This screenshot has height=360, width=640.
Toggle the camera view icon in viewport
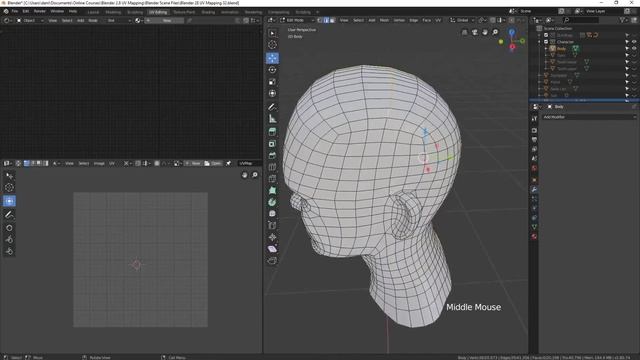tap(475, 32)
